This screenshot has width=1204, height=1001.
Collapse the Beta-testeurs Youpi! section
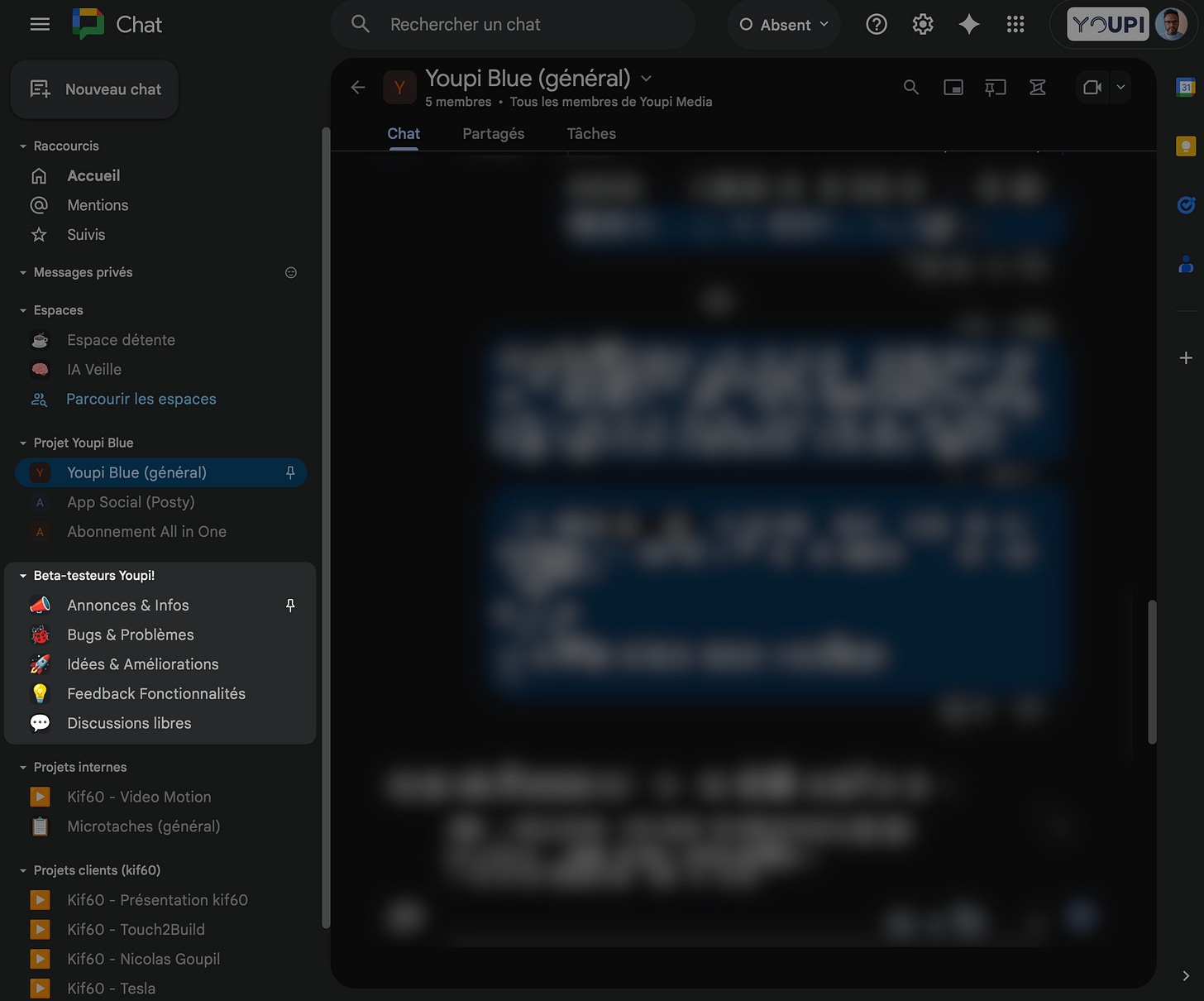point(23,576)
